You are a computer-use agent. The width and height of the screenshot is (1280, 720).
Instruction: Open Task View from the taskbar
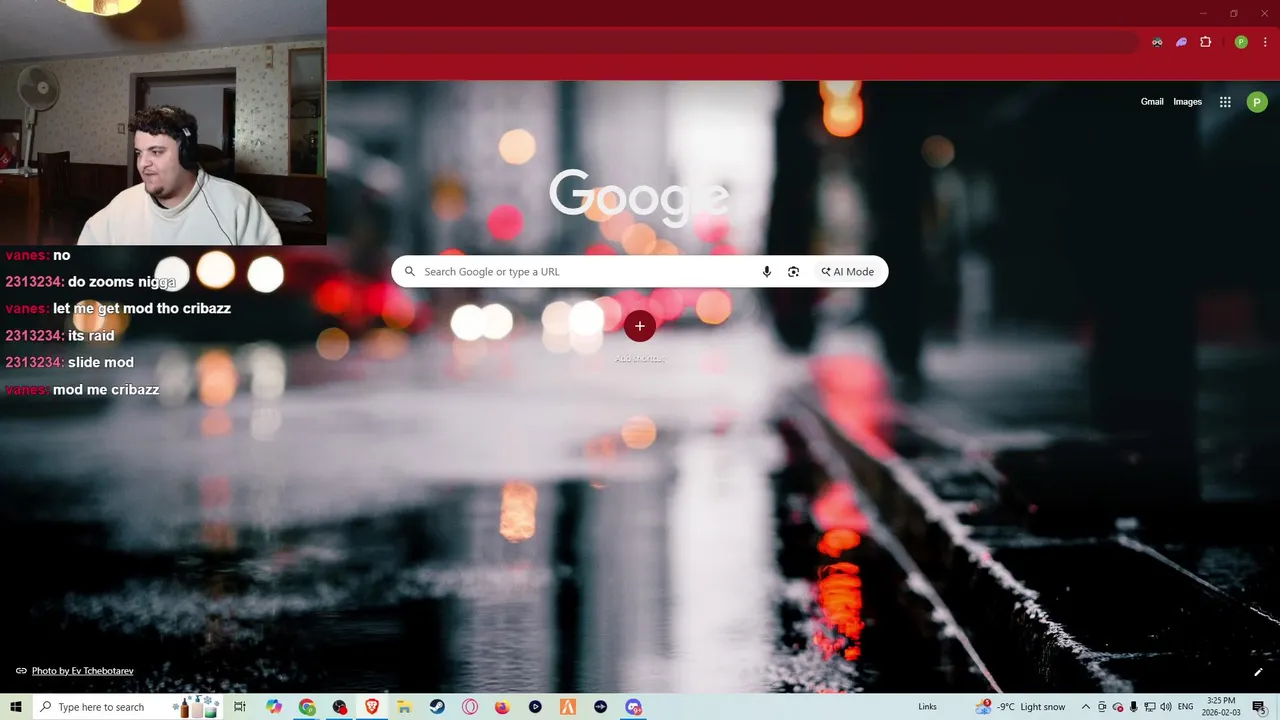click(x=240, y=707)
